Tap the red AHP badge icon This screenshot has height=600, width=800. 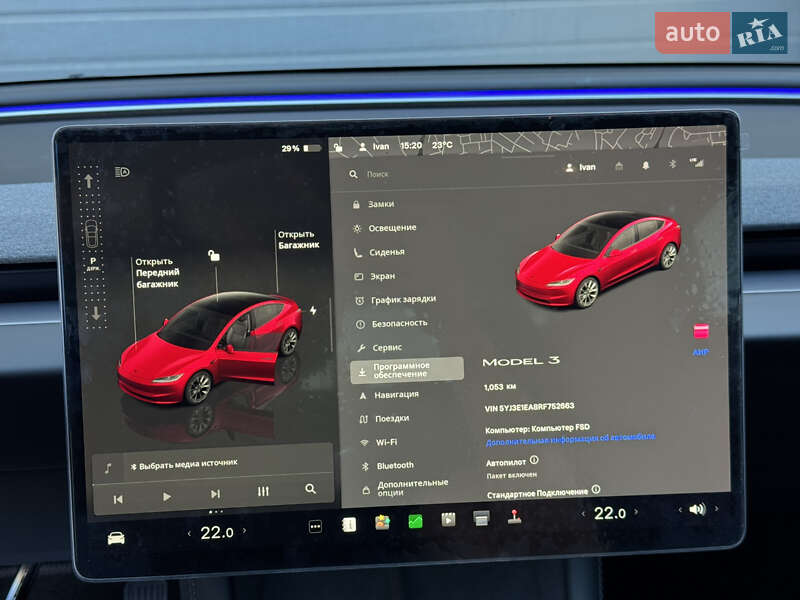701,332
